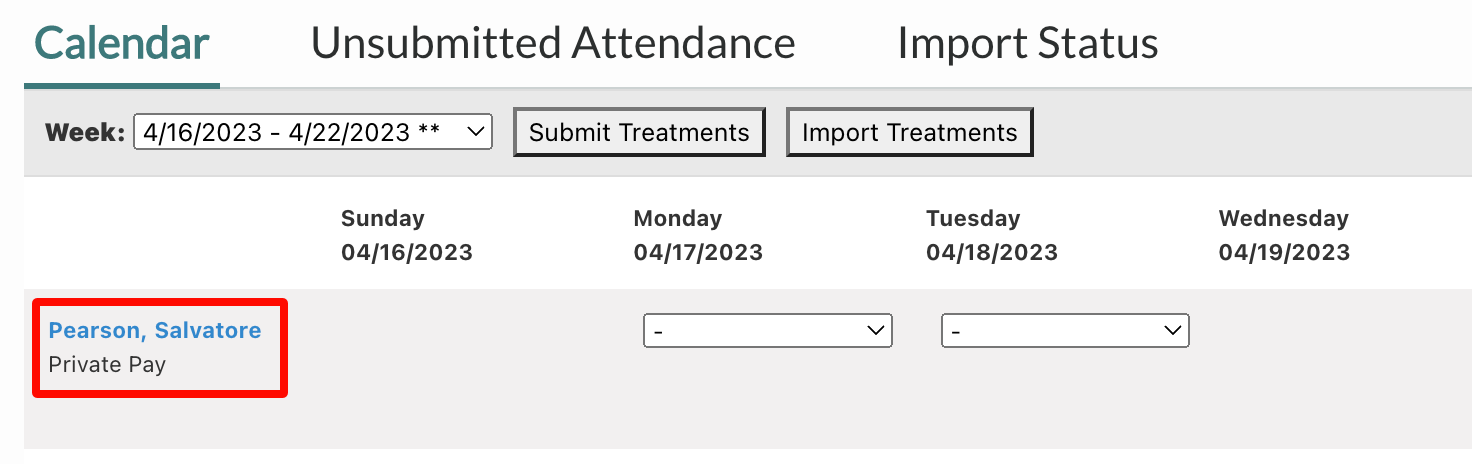Click the Private Pay label under Pearson
This screenshot has height=464, width=1472.
107,364
